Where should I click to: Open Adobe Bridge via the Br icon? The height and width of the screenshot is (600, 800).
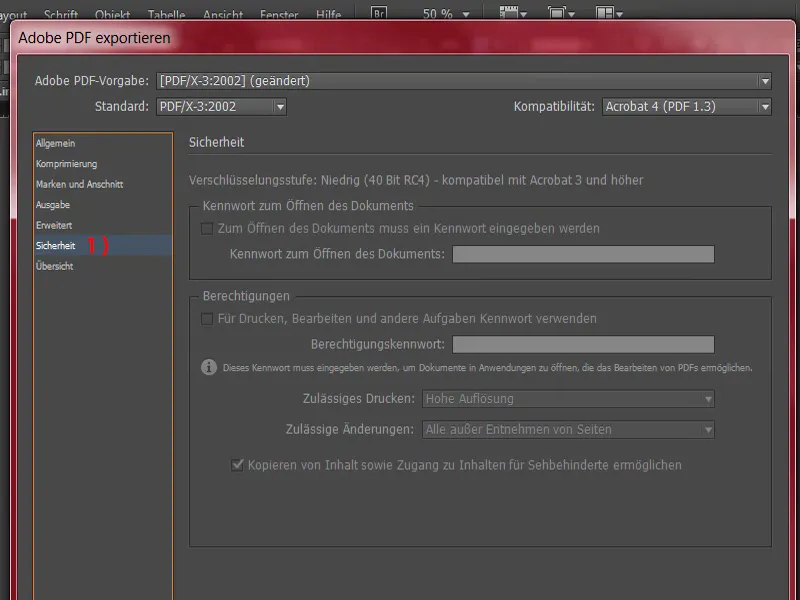pyautogui.click(x=379, y=13)
